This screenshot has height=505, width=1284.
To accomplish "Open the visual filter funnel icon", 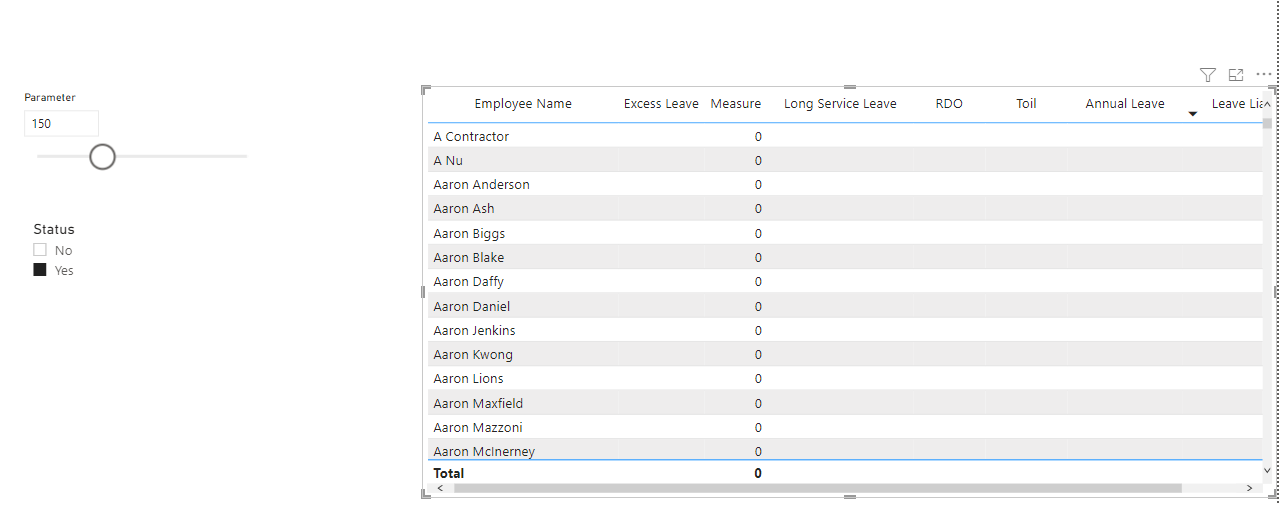I will tap(1207, 75).
